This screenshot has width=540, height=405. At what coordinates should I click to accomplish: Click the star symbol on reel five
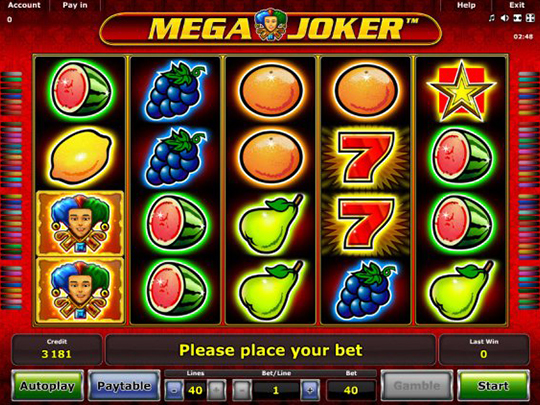[461, 91]
